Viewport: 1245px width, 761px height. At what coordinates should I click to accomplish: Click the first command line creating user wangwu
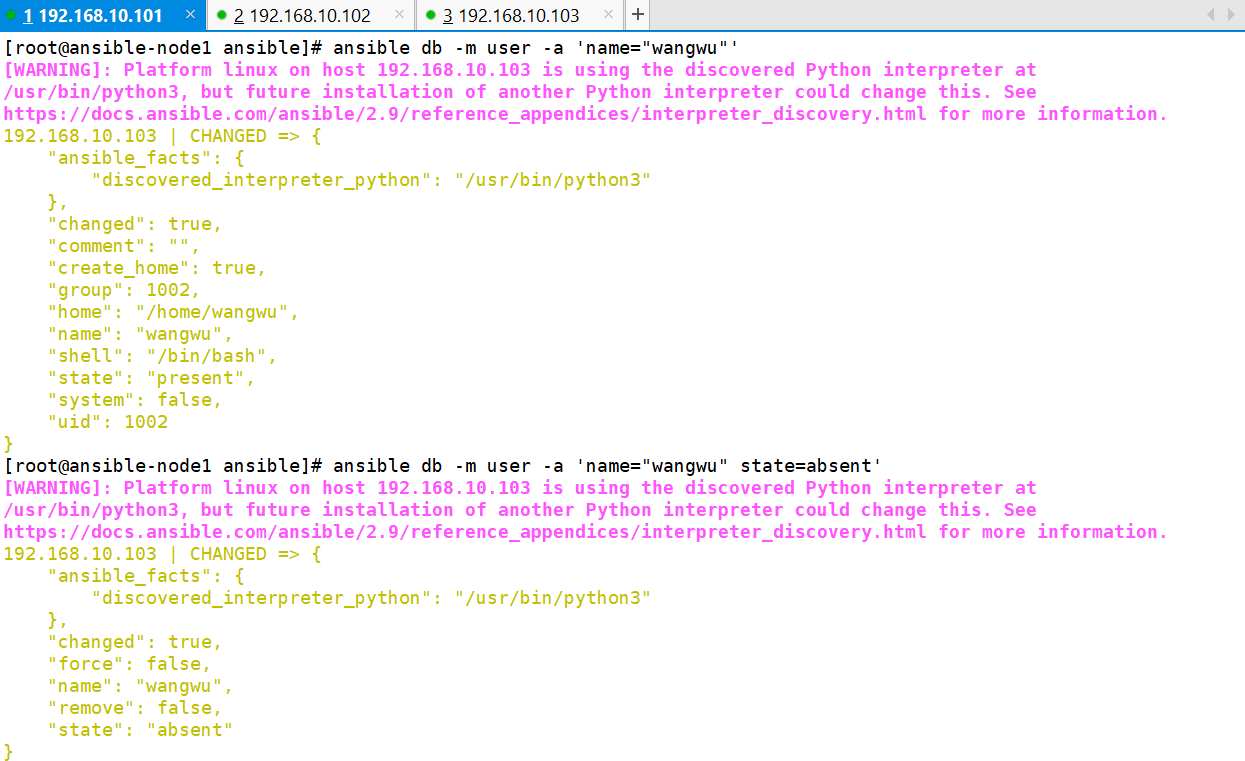(x=371, y=48)
